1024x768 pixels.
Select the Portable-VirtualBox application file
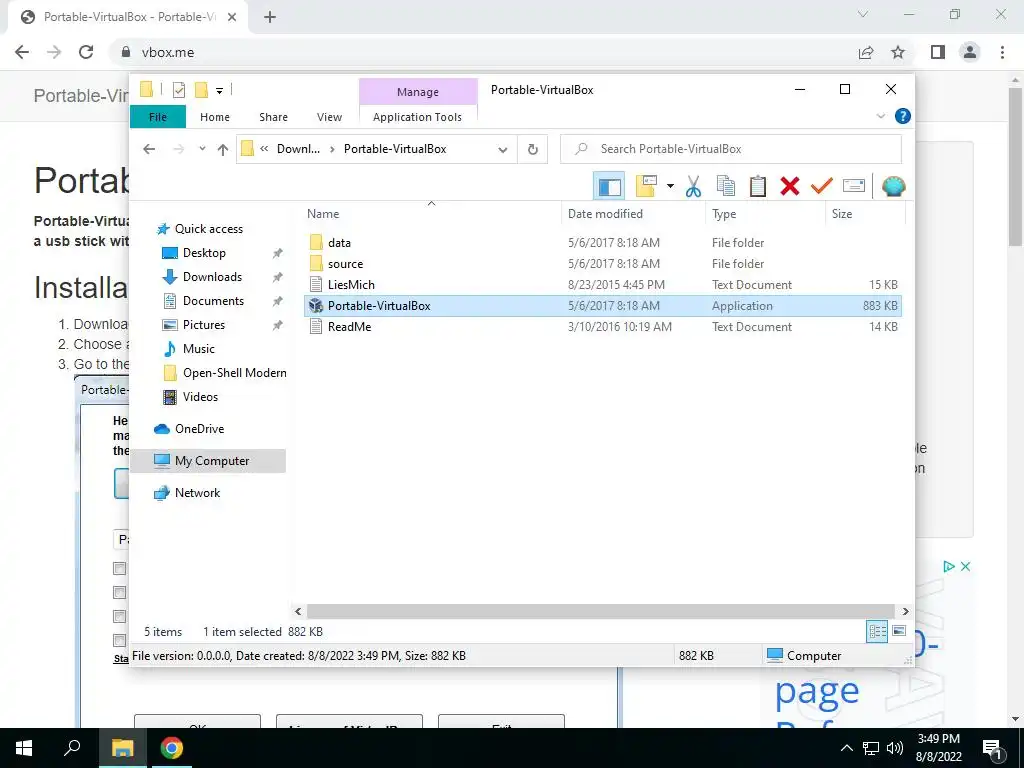[x=602, y=306]
